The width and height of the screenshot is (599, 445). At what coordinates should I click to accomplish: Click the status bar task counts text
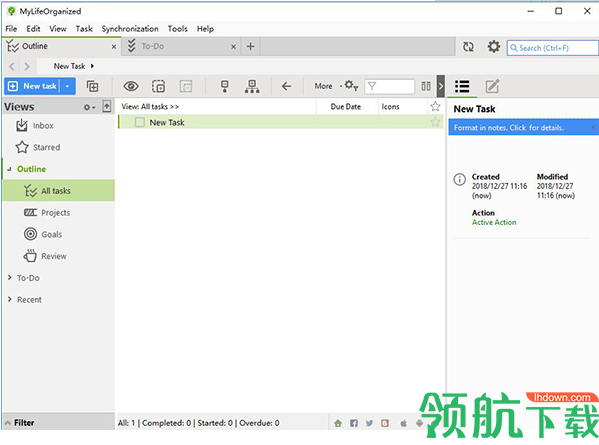pos(199,423)
